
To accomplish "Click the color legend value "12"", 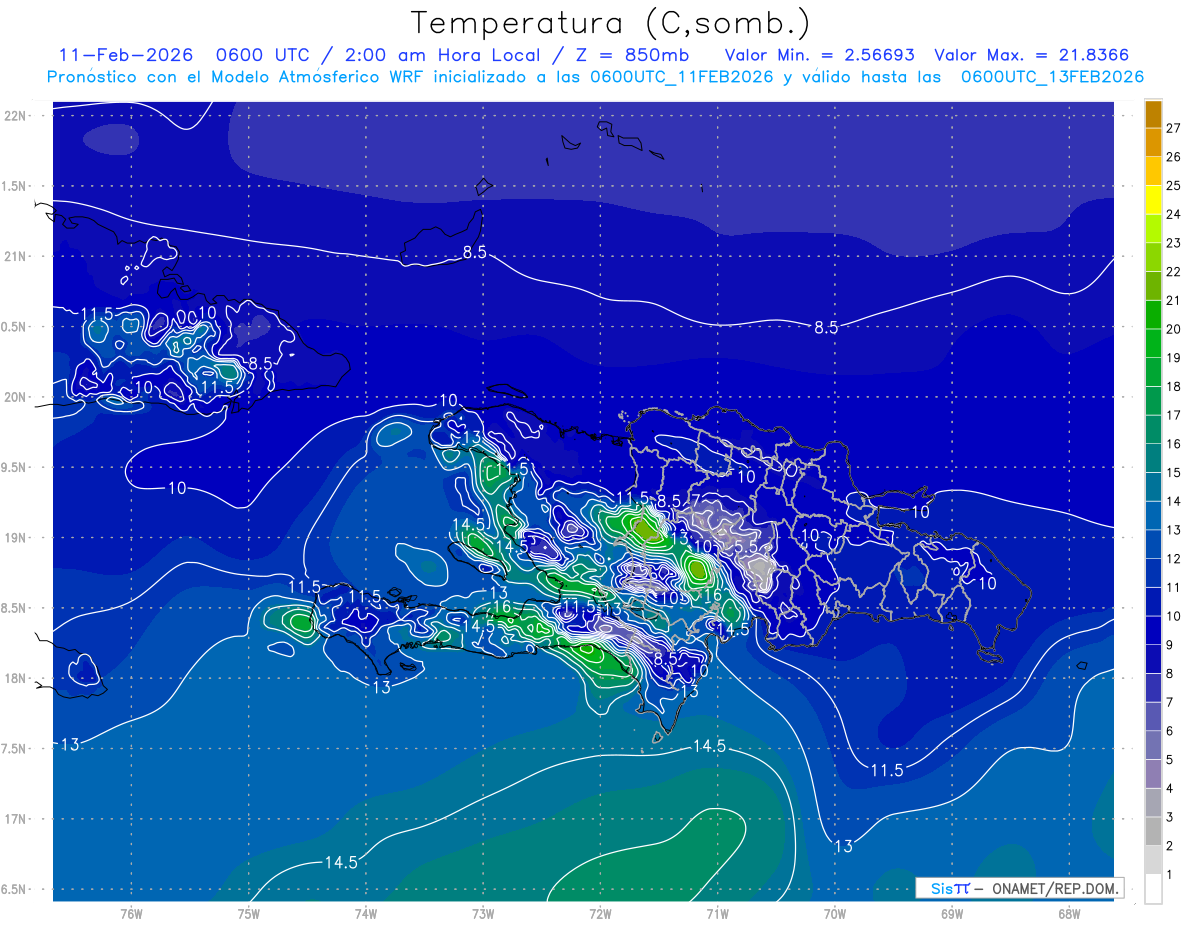I will point(1174,559).
